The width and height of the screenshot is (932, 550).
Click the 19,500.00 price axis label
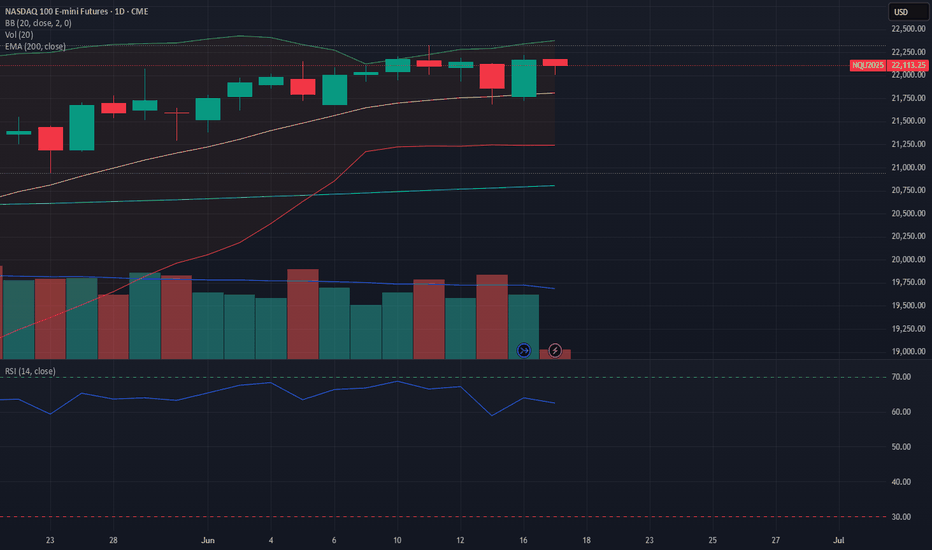point(908,305)
